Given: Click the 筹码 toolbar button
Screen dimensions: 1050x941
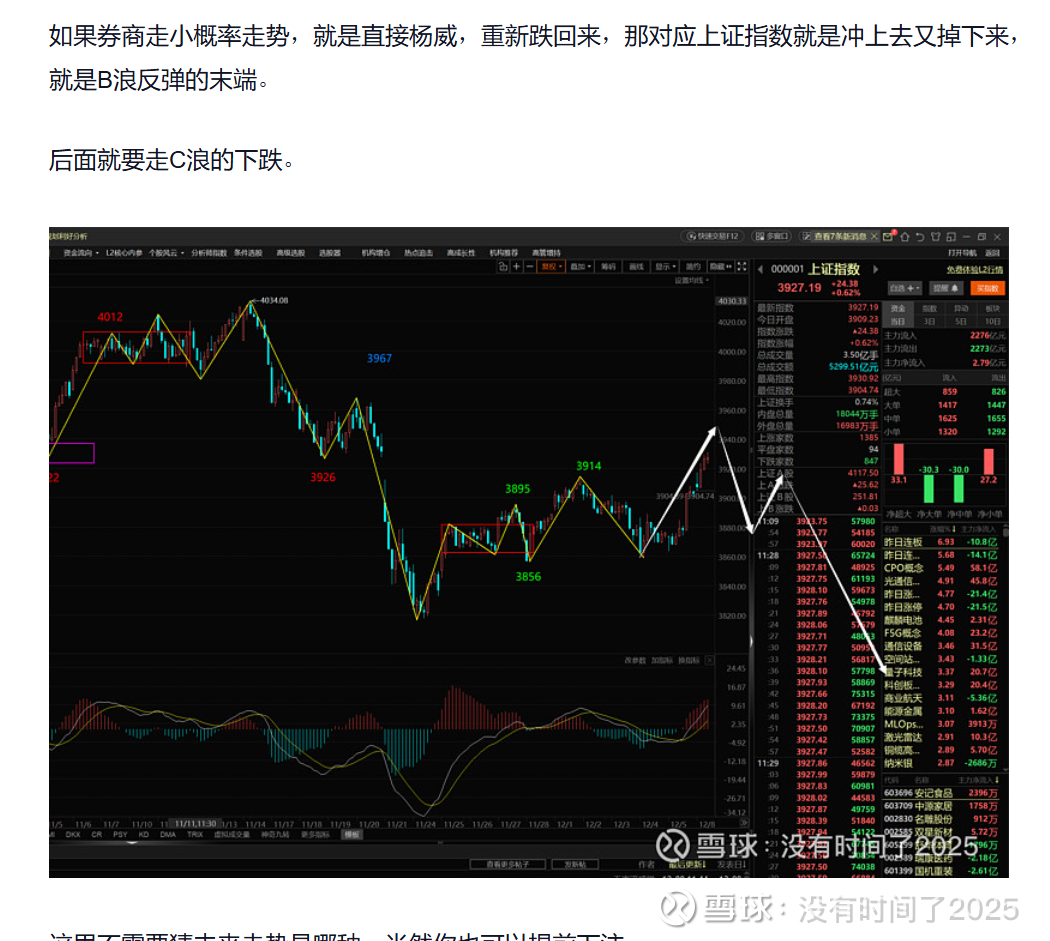Looking at the screenshot, I should 608,267.
